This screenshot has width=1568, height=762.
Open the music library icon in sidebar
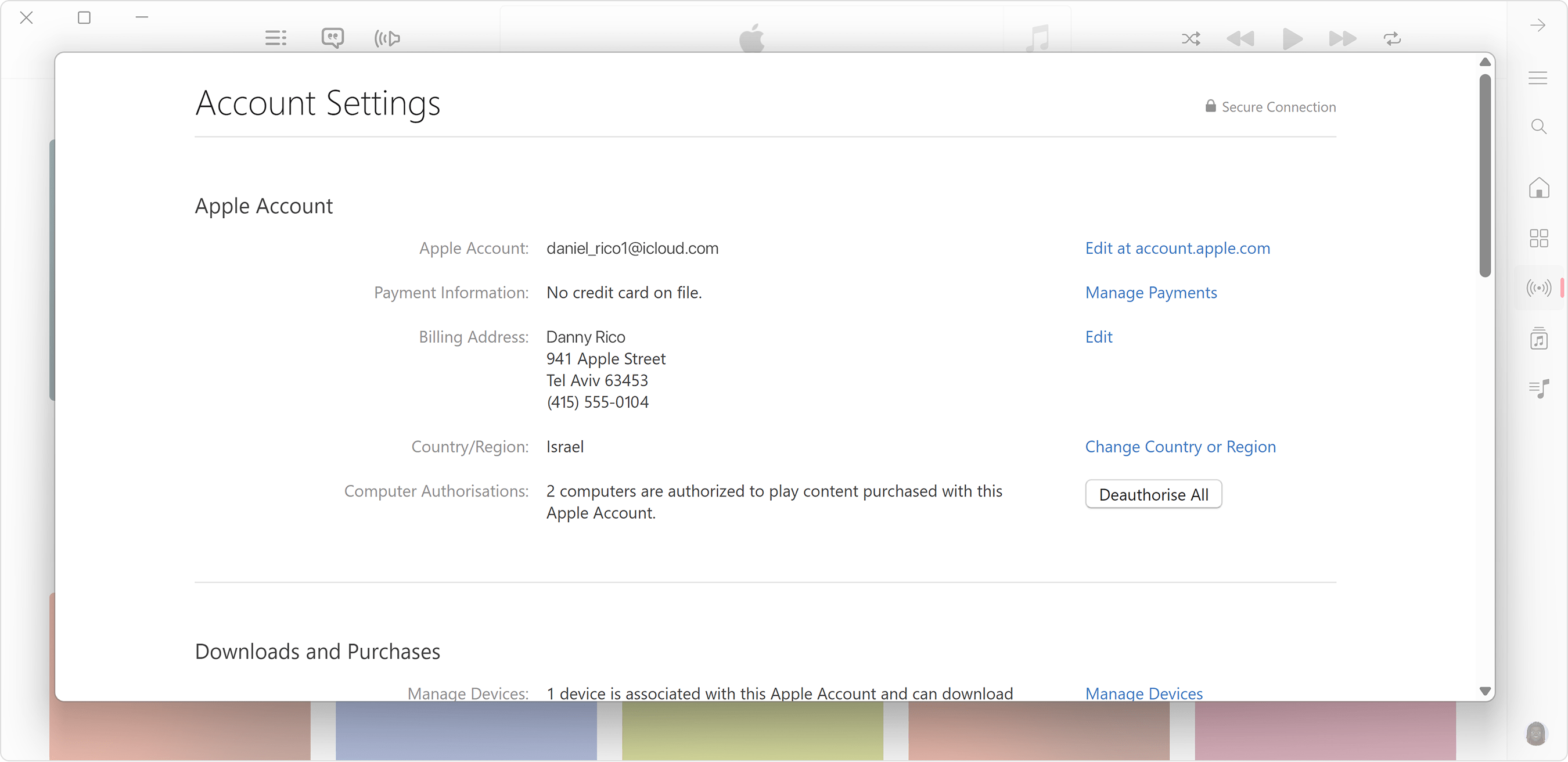(x=1538, y=339)
